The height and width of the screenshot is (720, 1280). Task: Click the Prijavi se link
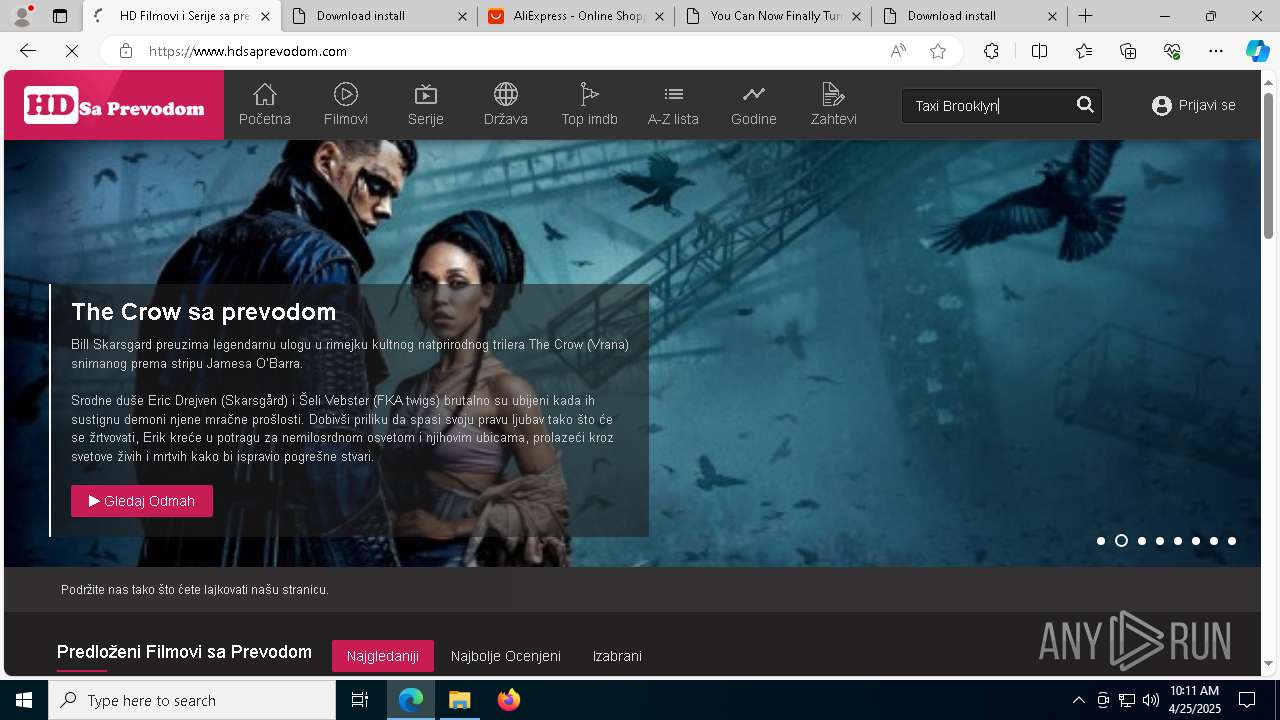(x=1207, y=105)
